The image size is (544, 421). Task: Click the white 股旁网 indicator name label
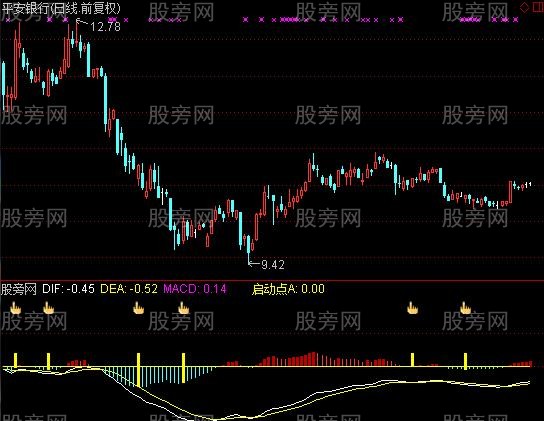(x=19, y=289)
